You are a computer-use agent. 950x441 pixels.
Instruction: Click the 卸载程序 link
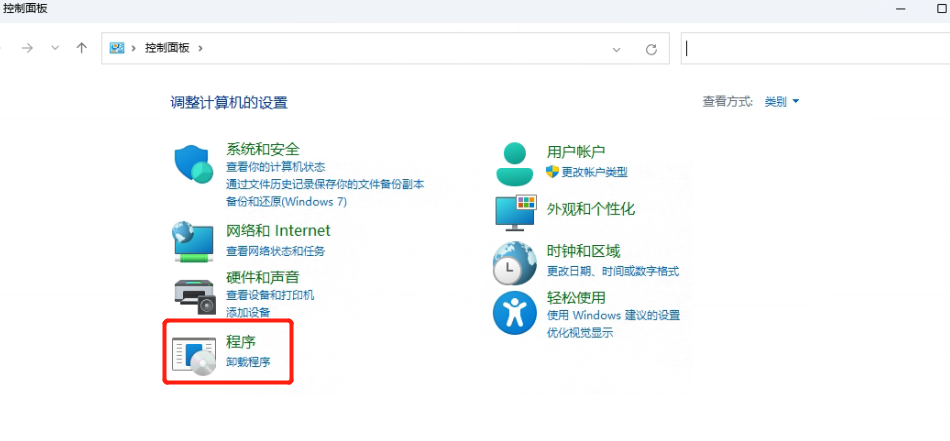pyautogui.click(x=248, y=362)
